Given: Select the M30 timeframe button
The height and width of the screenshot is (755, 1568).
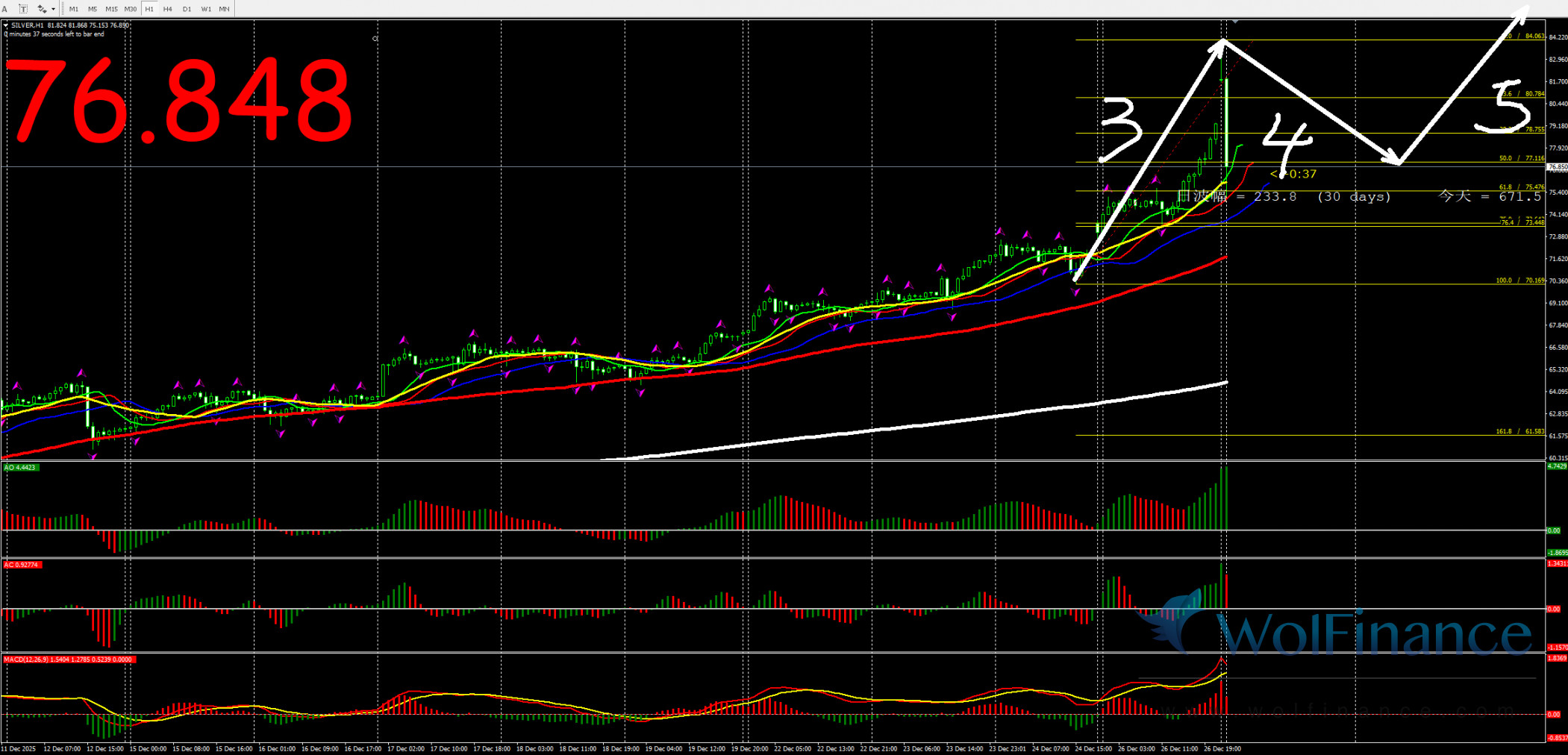Looking at the screenshot, I should click(131, 9).
